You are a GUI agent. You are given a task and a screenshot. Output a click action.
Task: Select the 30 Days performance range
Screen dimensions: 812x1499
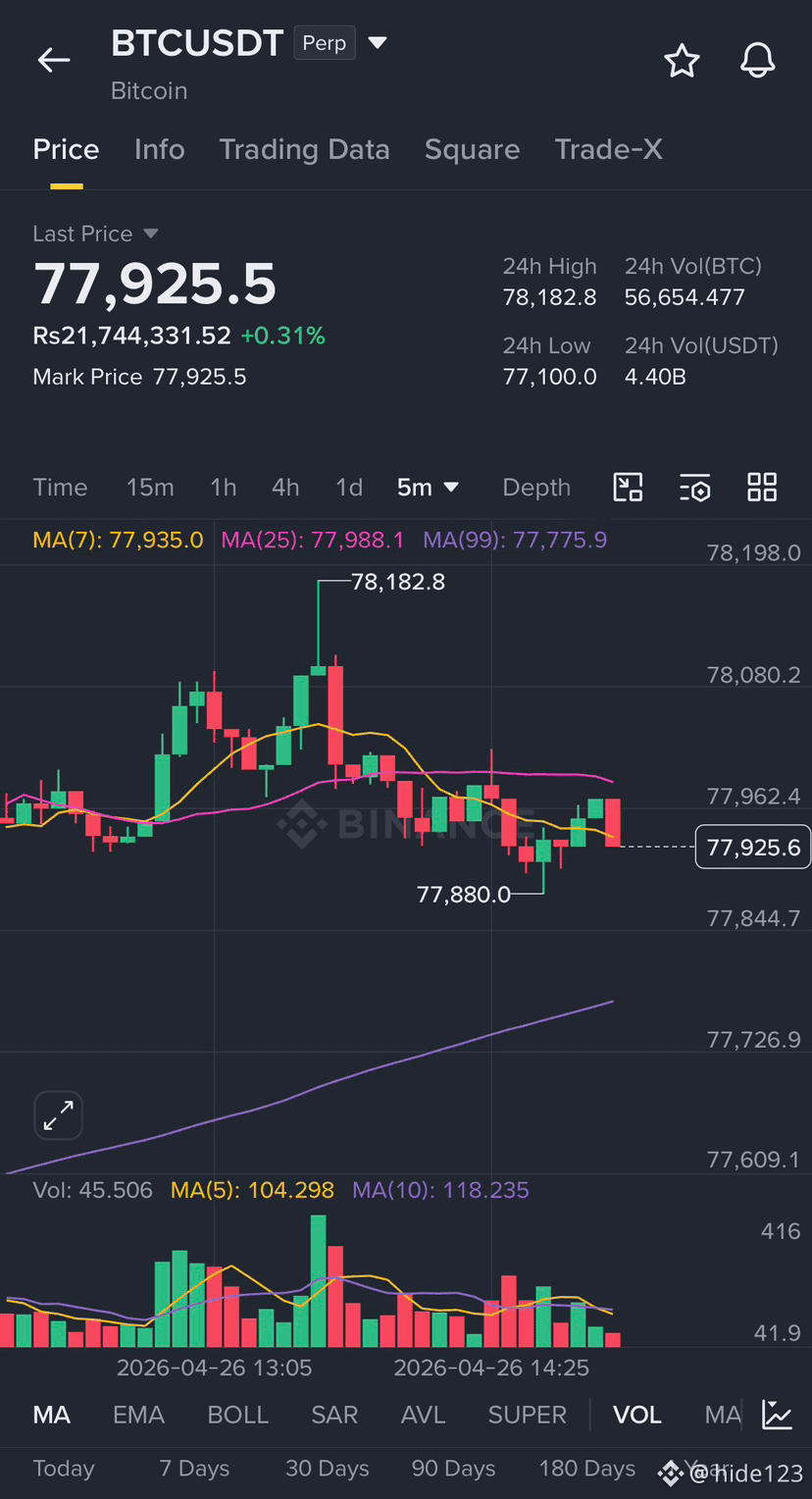327,1469
